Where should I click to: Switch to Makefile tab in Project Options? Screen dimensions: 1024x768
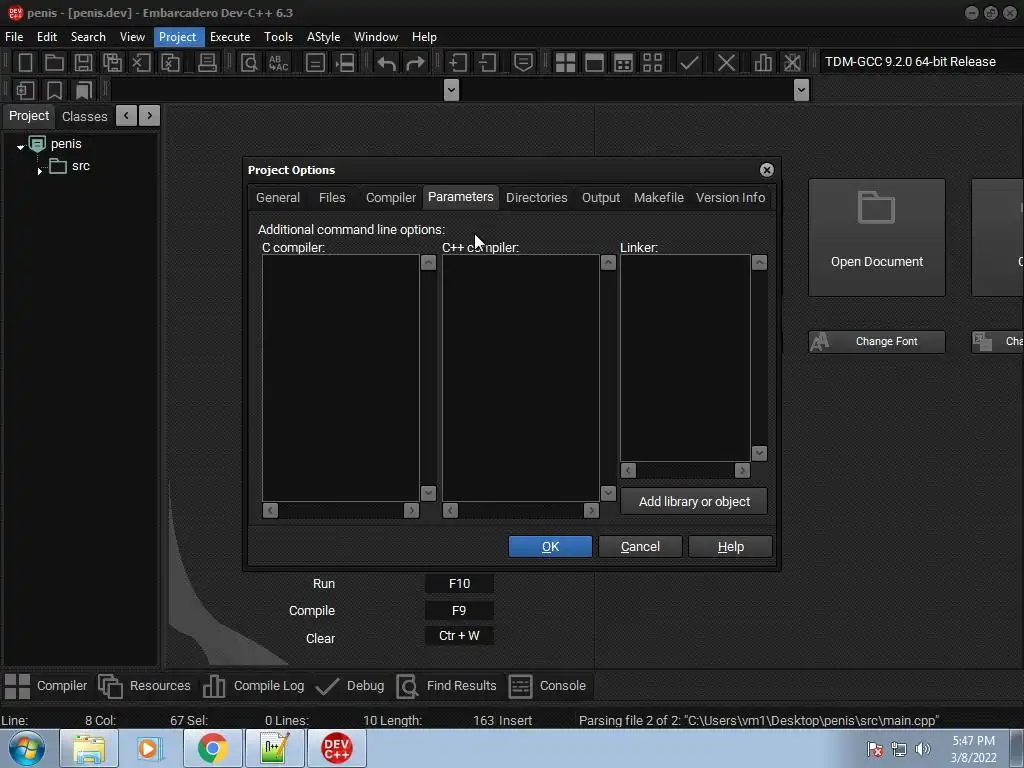coord(658,197)
